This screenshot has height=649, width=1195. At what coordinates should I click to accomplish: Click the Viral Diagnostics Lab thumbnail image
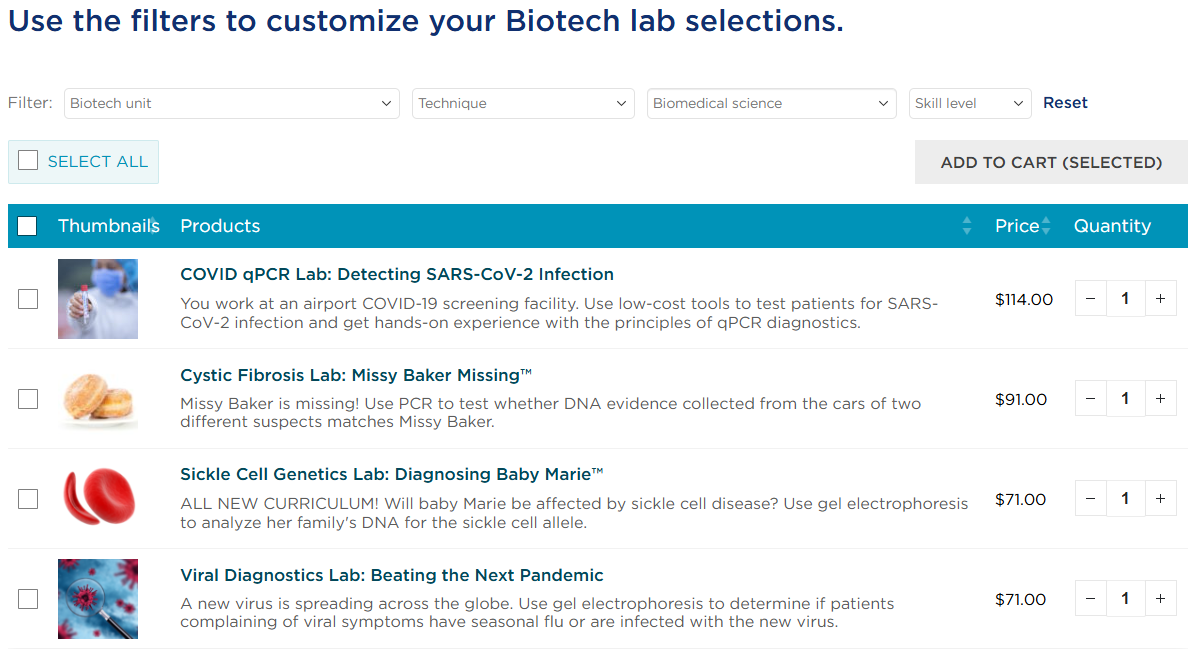pyautogui.click(x=98, y=599)
